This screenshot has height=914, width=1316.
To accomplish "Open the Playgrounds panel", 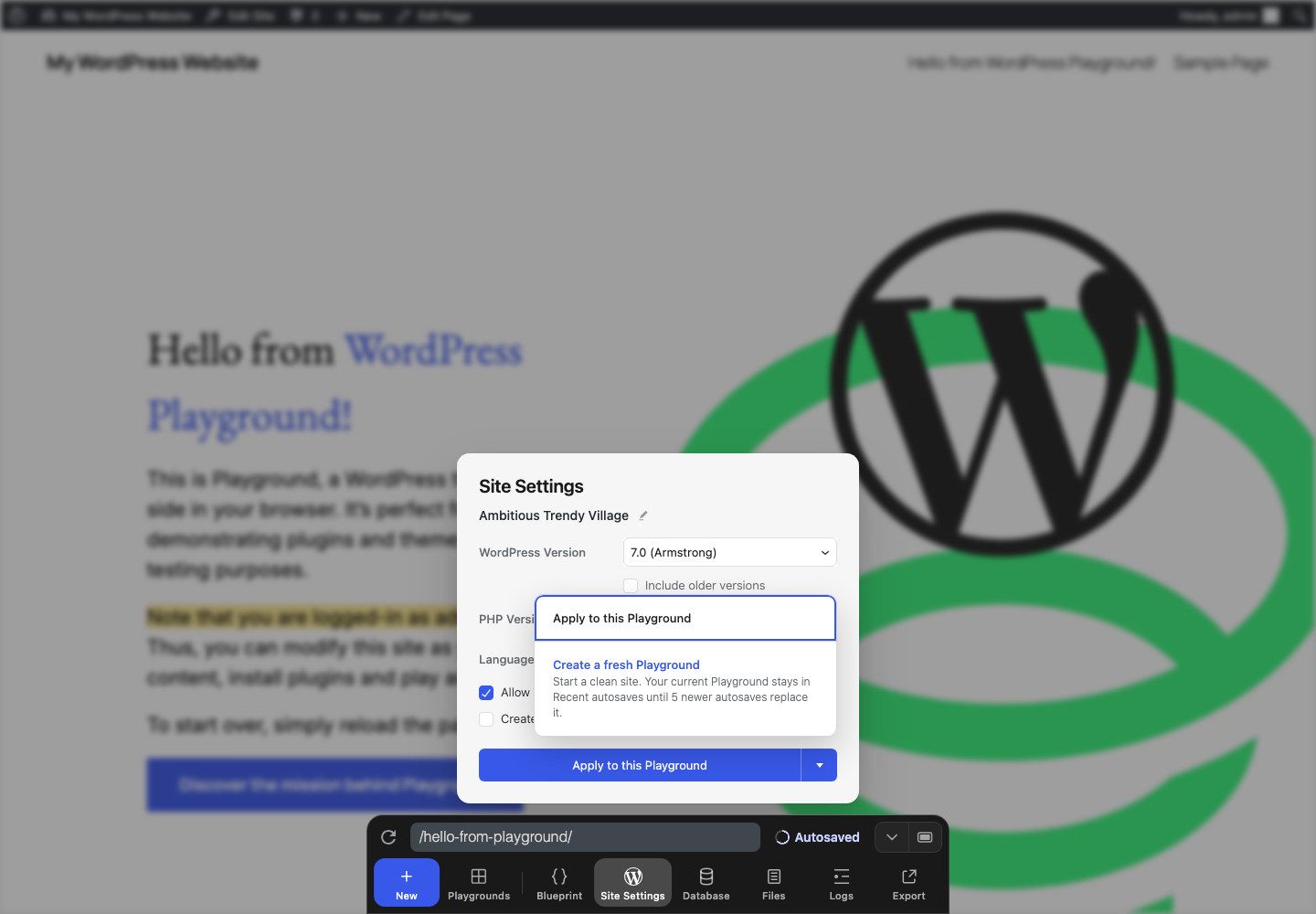I will coord(479,883).
